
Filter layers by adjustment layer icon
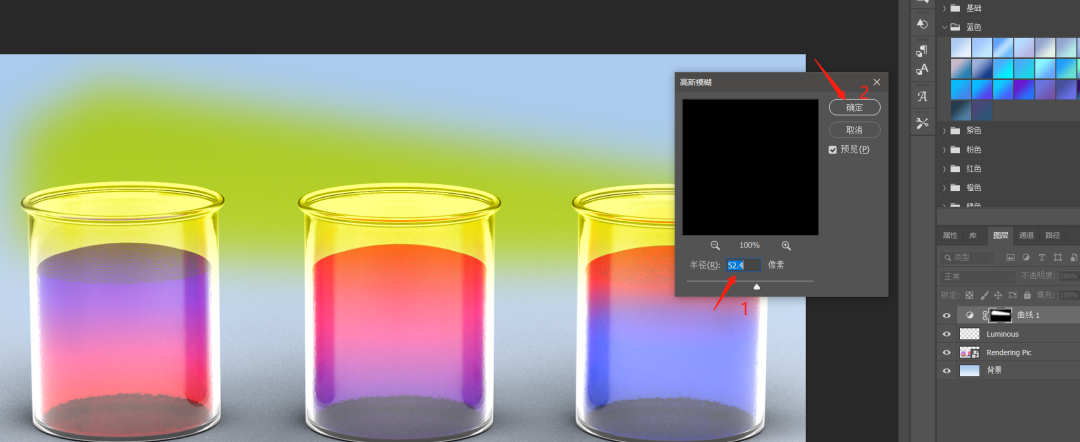pos(1026,257)
